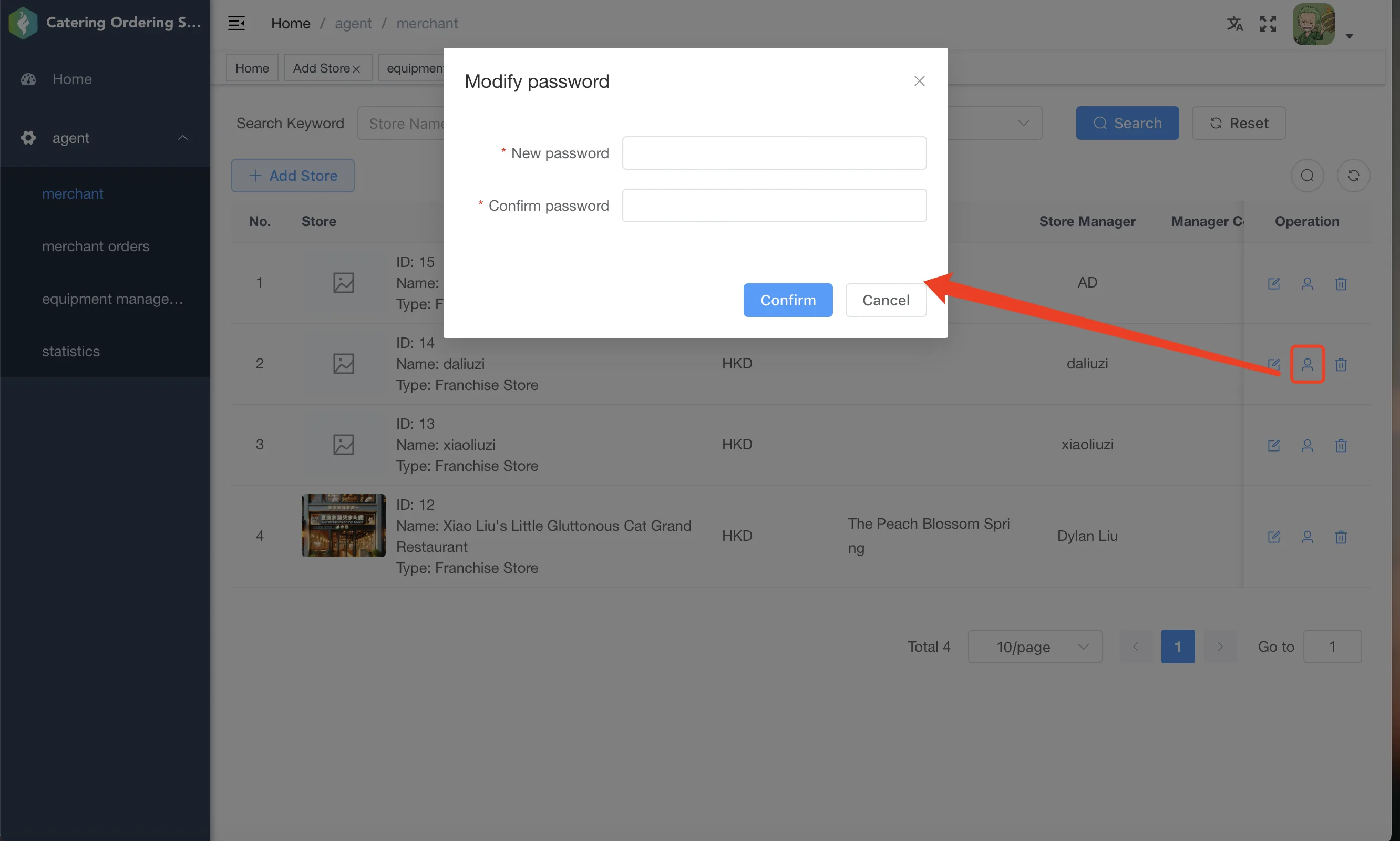The height and width of the screenshot is (841, 1400).
Task: Open password change for Dylan Liu store
Action: coord(1306,537)
